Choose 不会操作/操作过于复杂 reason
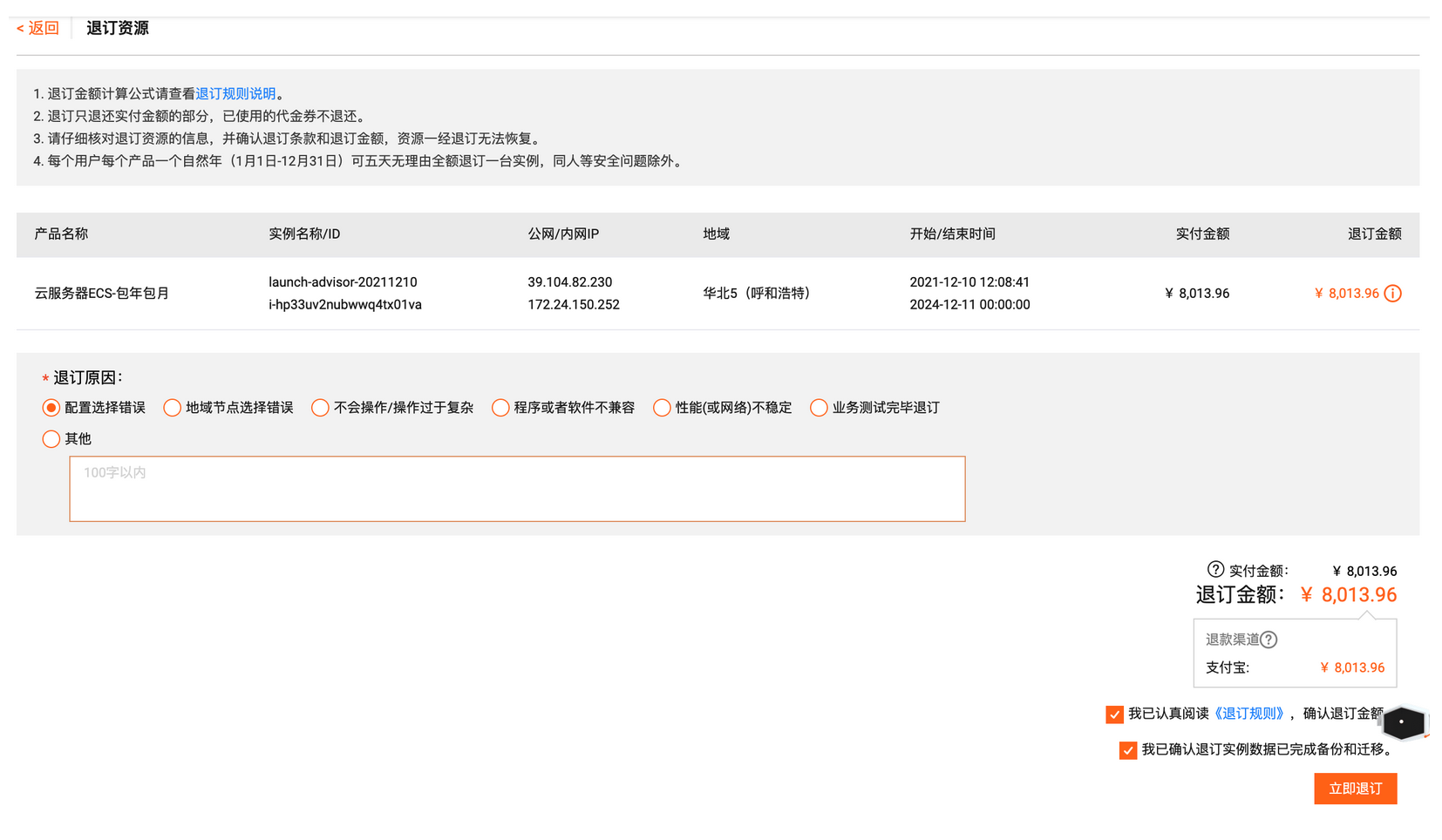Image resolution: width=1442 pixels, height=840 pixels. point(320,407)
